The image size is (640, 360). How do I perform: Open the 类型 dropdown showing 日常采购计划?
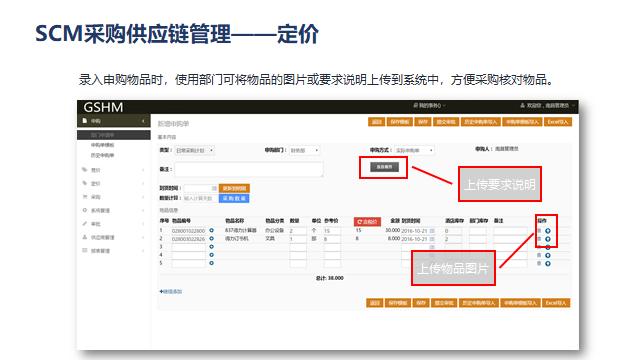[x=195, y=151]
